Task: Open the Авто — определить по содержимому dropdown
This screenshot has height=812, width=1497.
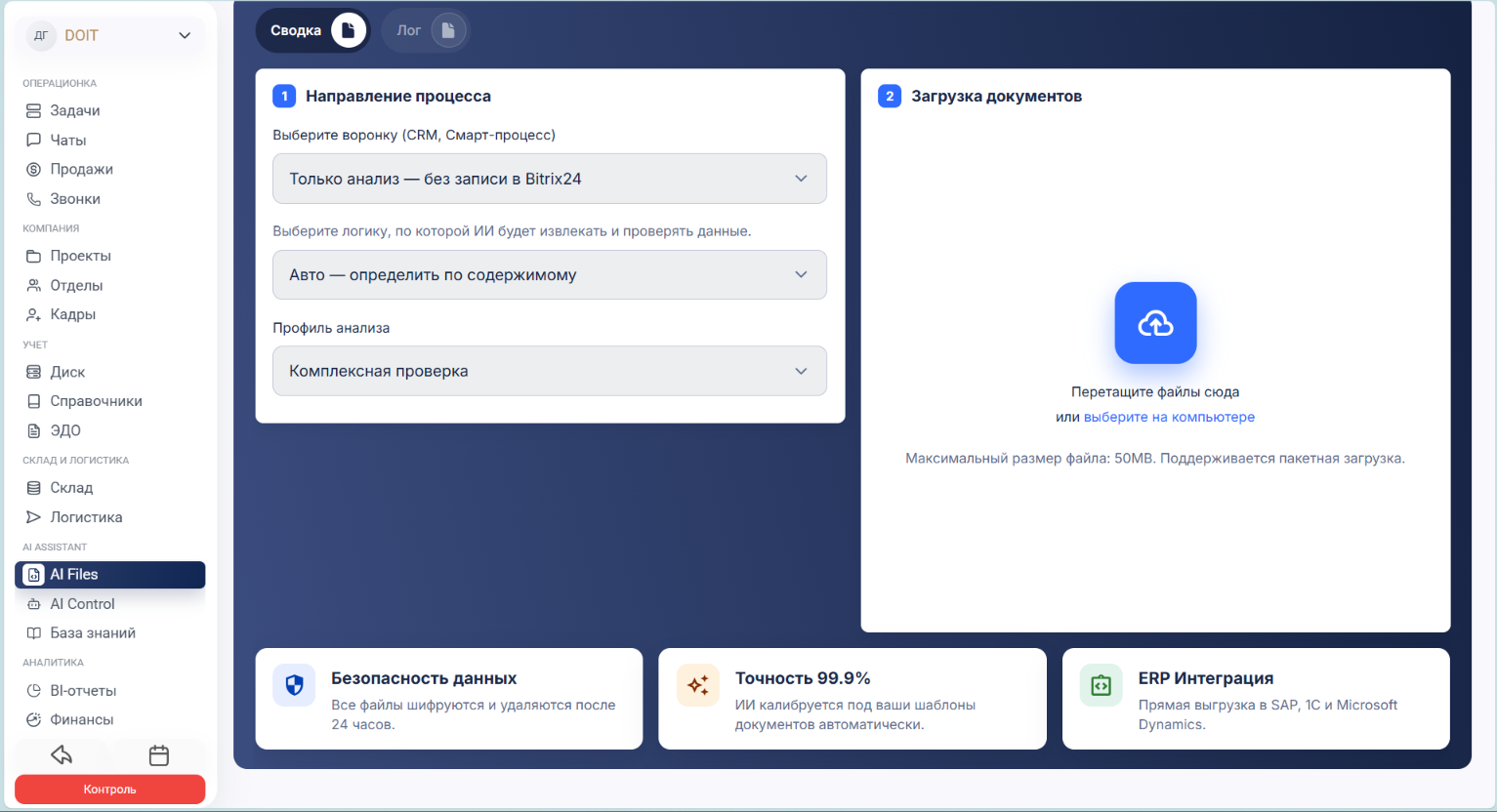Action: [550, 275]
